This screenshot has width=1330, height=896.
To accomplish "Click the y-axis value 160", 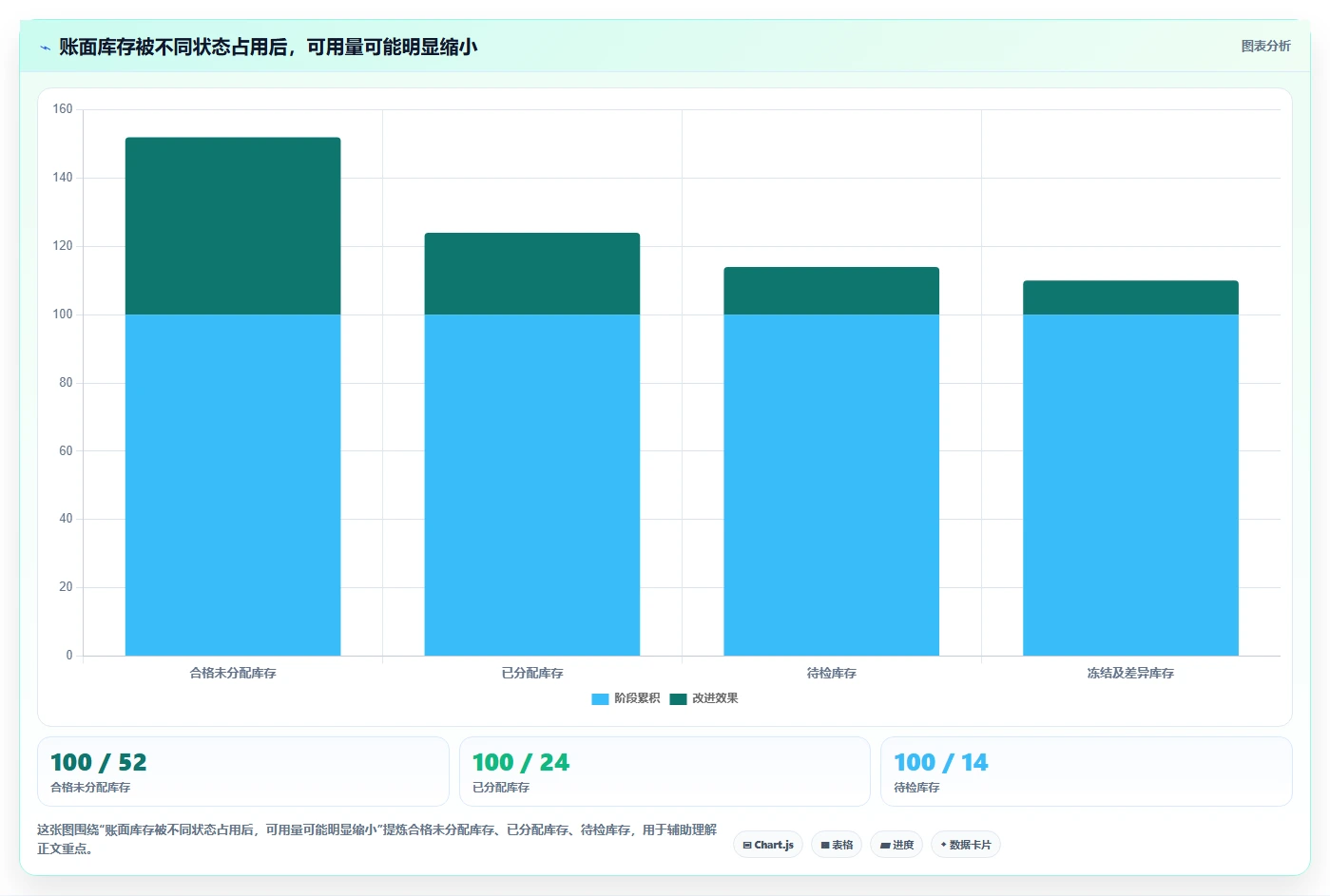I will pos(63,109).
